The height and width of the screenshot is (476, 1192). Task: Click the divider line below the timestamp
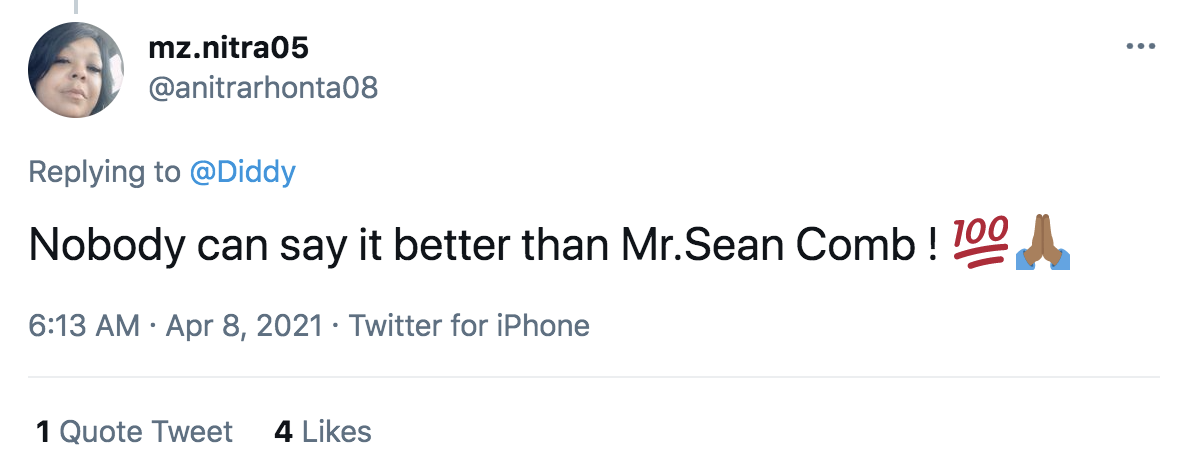coord(594,377)
